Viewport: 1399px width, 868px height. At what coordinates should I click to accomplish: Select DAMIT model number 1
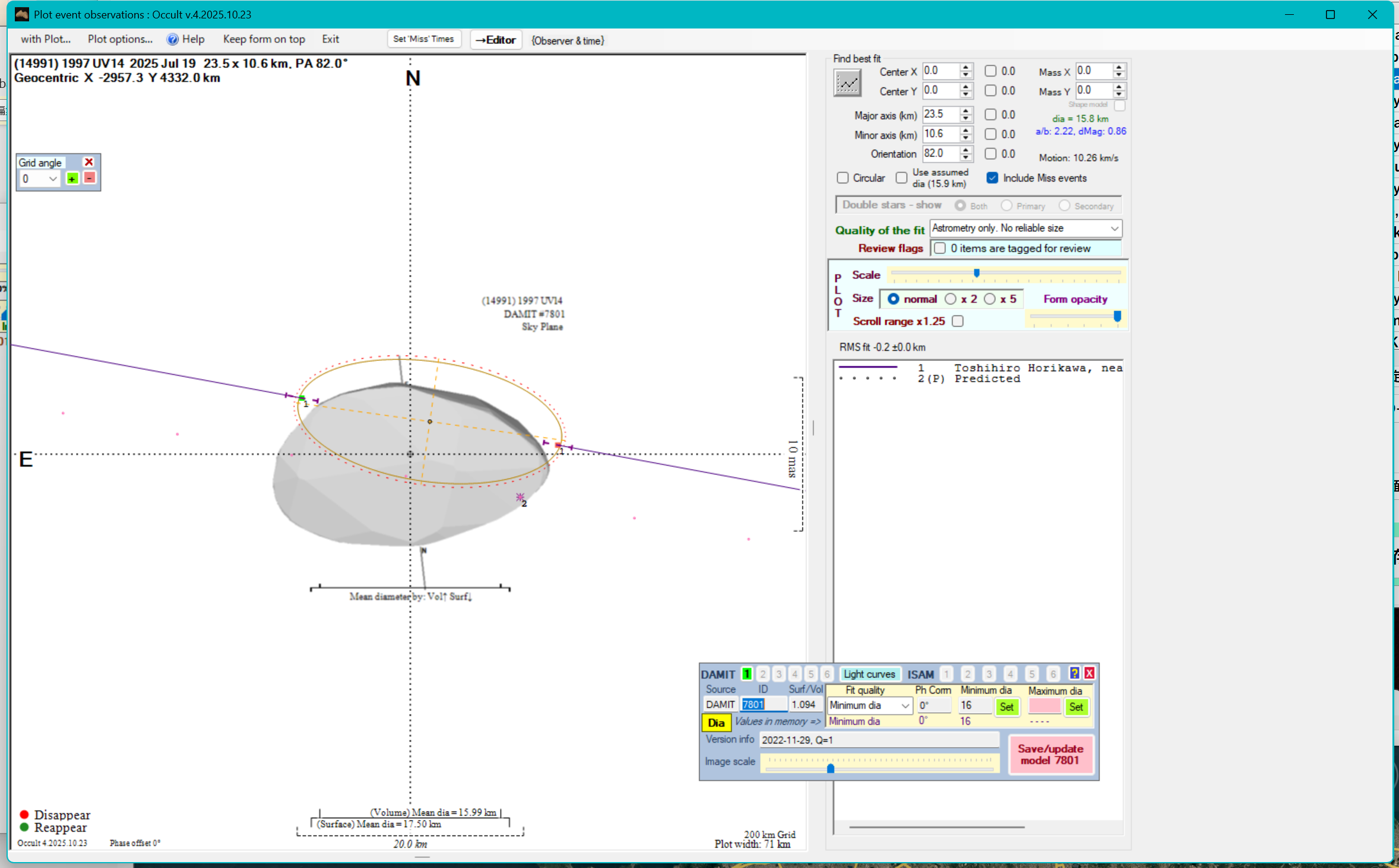coord(747,674)
